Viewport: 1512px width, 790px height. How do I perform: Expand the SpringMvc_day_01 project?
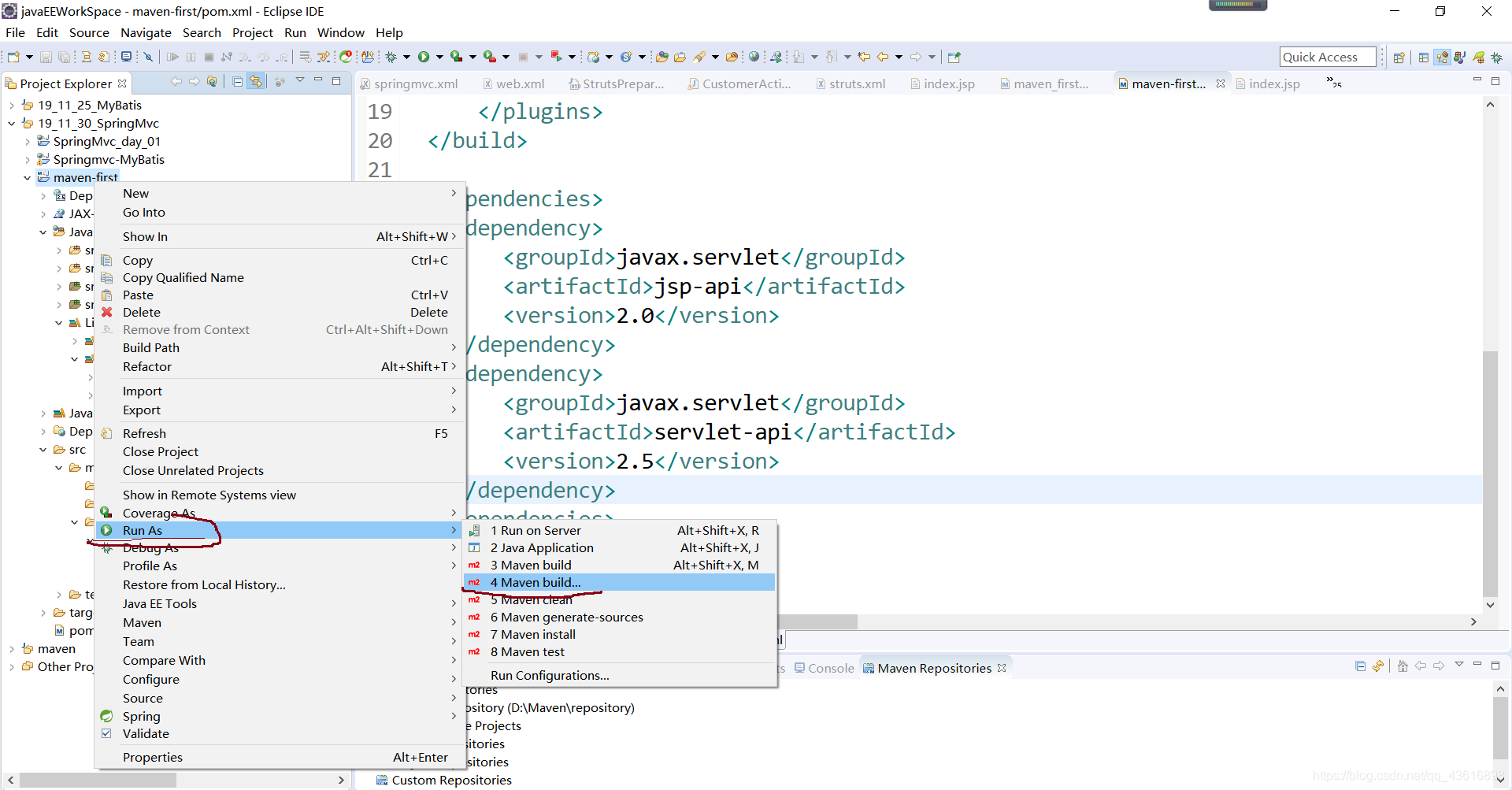[28, 142]
